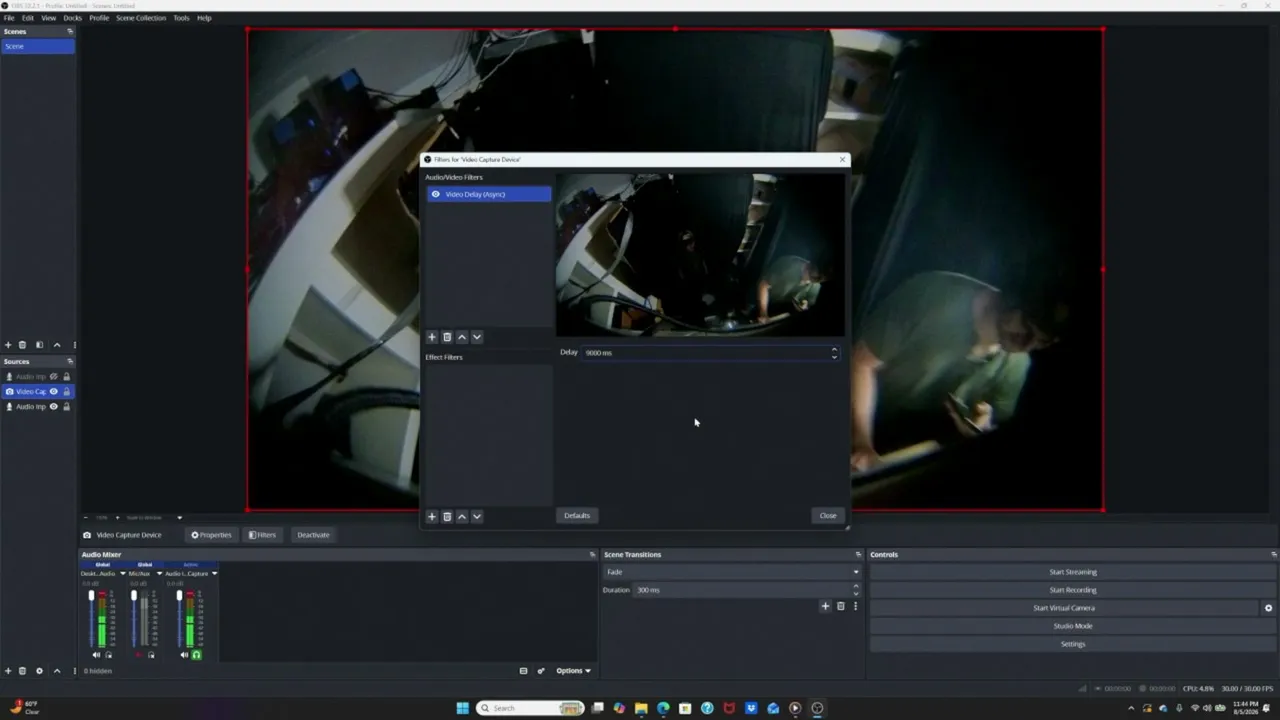
Task: Open transition properties three-dot menu
Action: click(x=855, y=606)
